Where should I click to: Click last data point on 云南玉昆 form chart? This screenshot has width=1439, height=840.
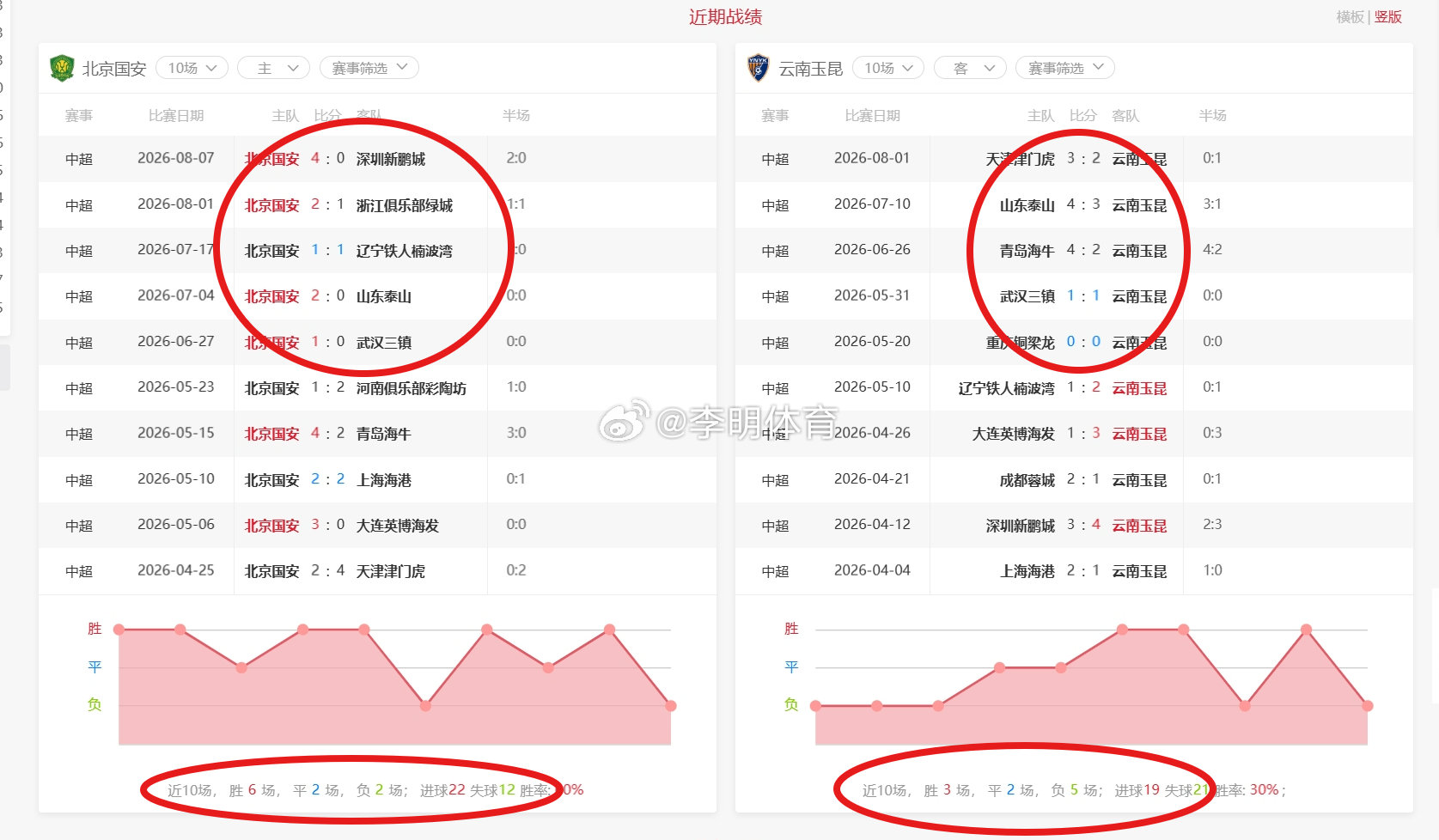point(1368,706)
